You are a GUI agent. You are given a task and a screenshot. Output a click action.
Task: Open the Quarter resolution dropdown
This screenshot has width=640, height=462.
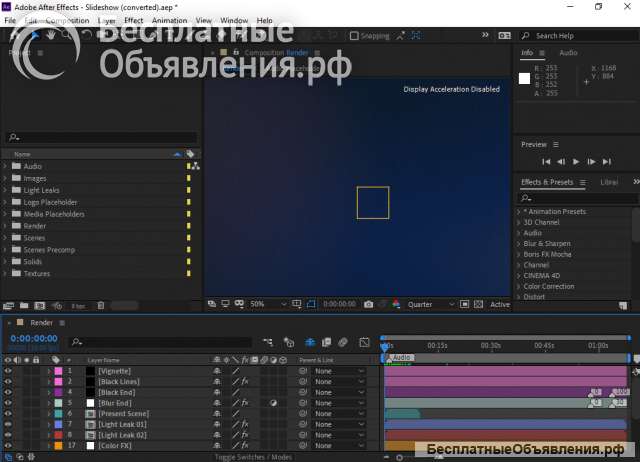pos(431,304)
